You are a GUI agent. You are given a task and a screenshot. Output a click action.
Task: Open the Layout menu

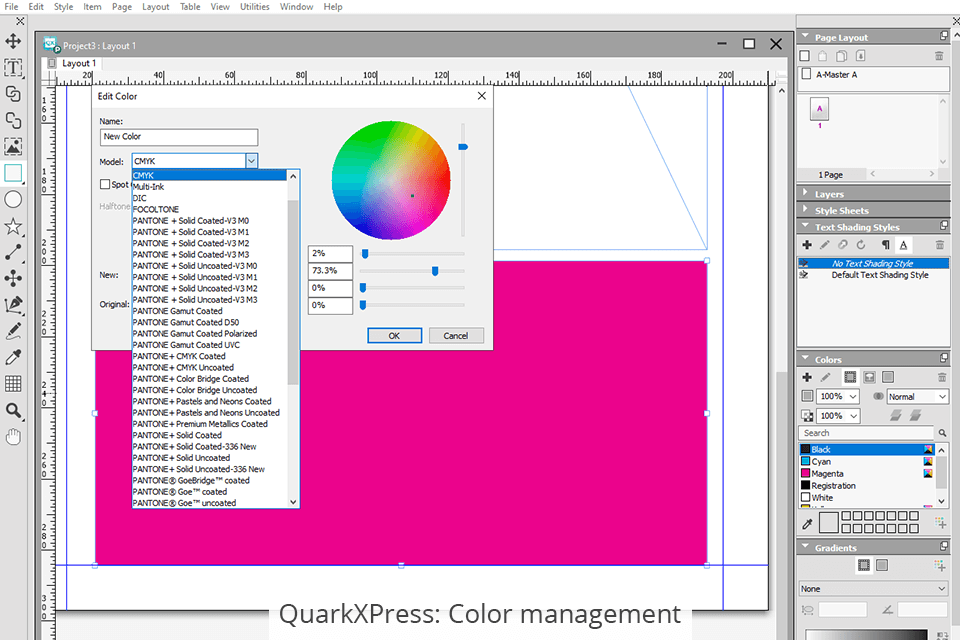point(156,7)
